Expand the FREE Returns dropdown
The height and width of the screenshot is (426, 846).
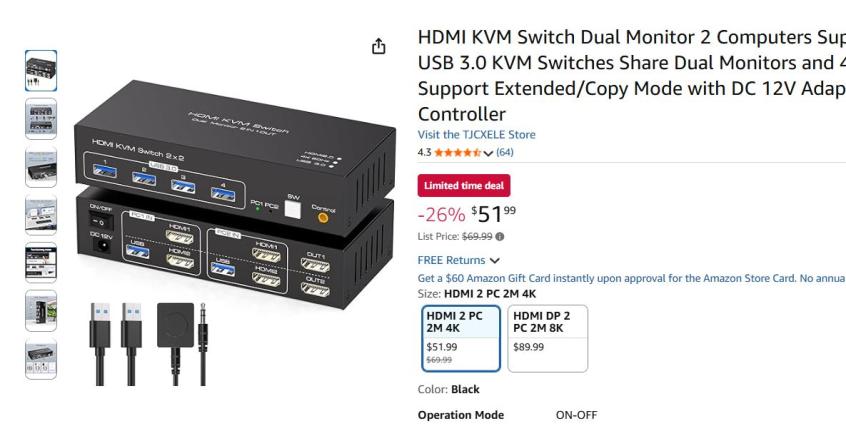coord(459,260)
